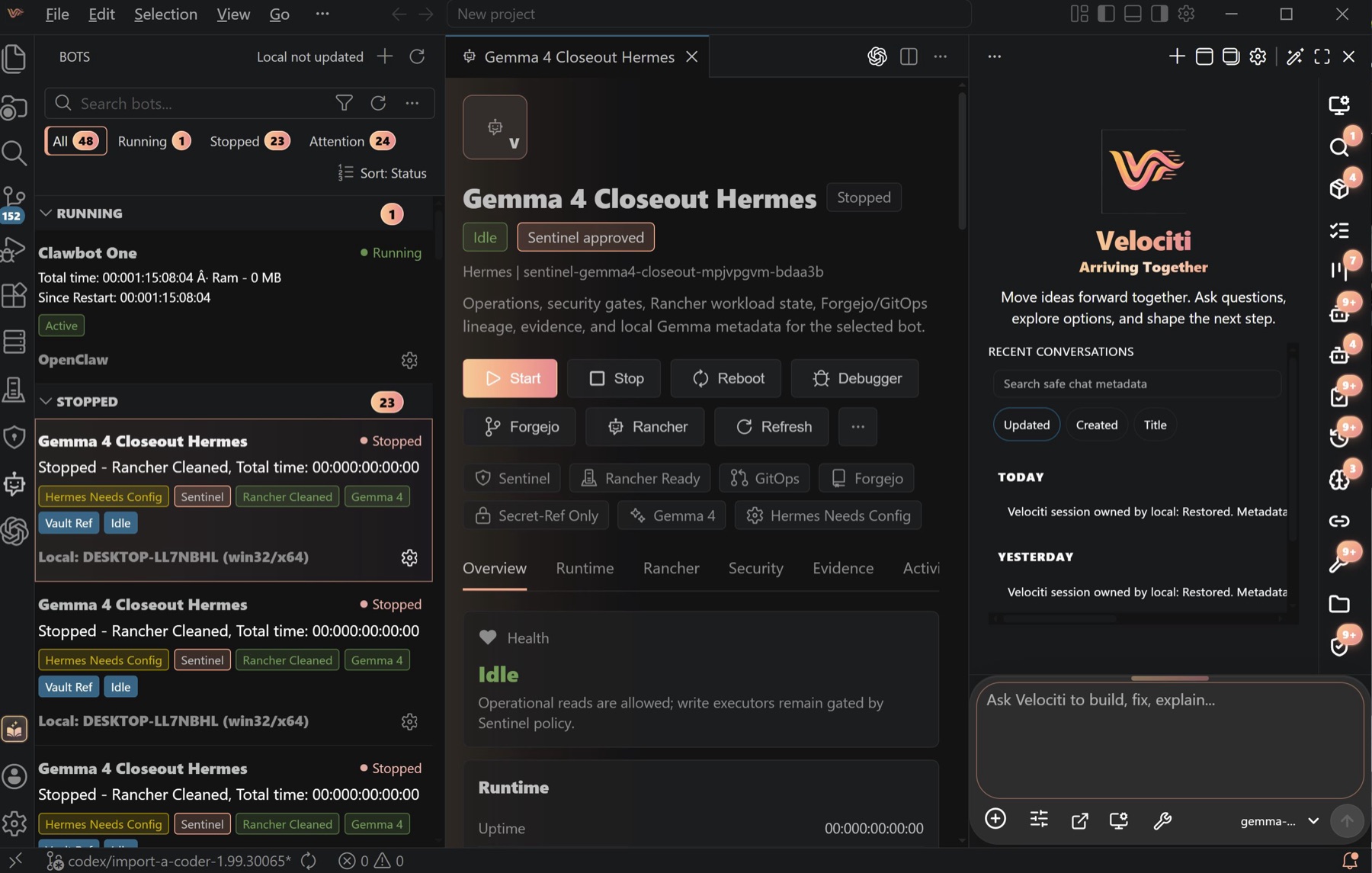1372x873 pixels.
Task: Sort conversations by Updated
Action: click(x=1026, y=425)
